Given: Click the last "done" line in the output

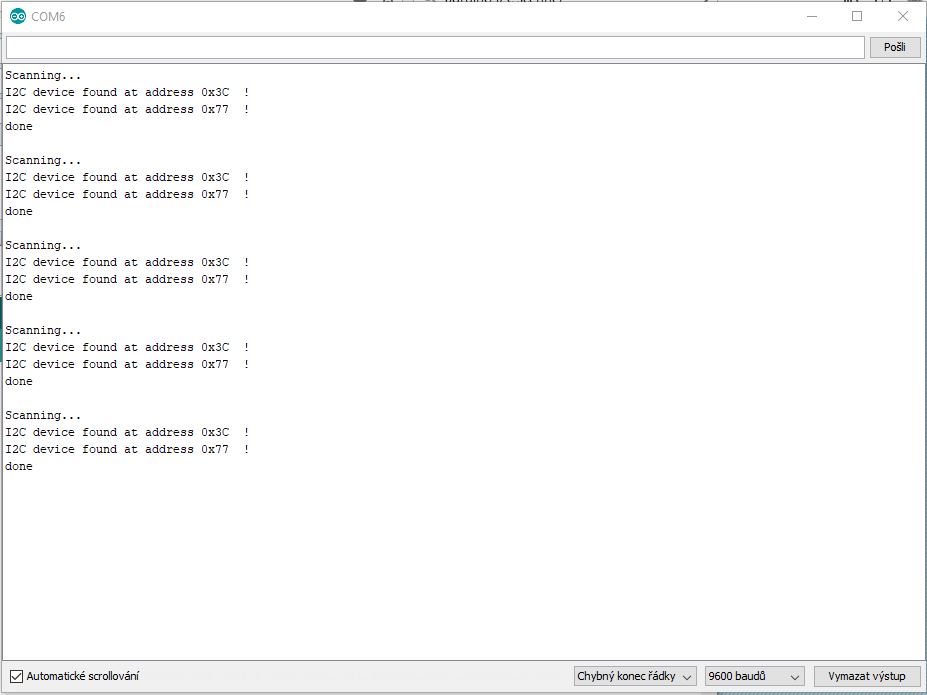Looking at the screenshot, I should [x=19, y=466].
